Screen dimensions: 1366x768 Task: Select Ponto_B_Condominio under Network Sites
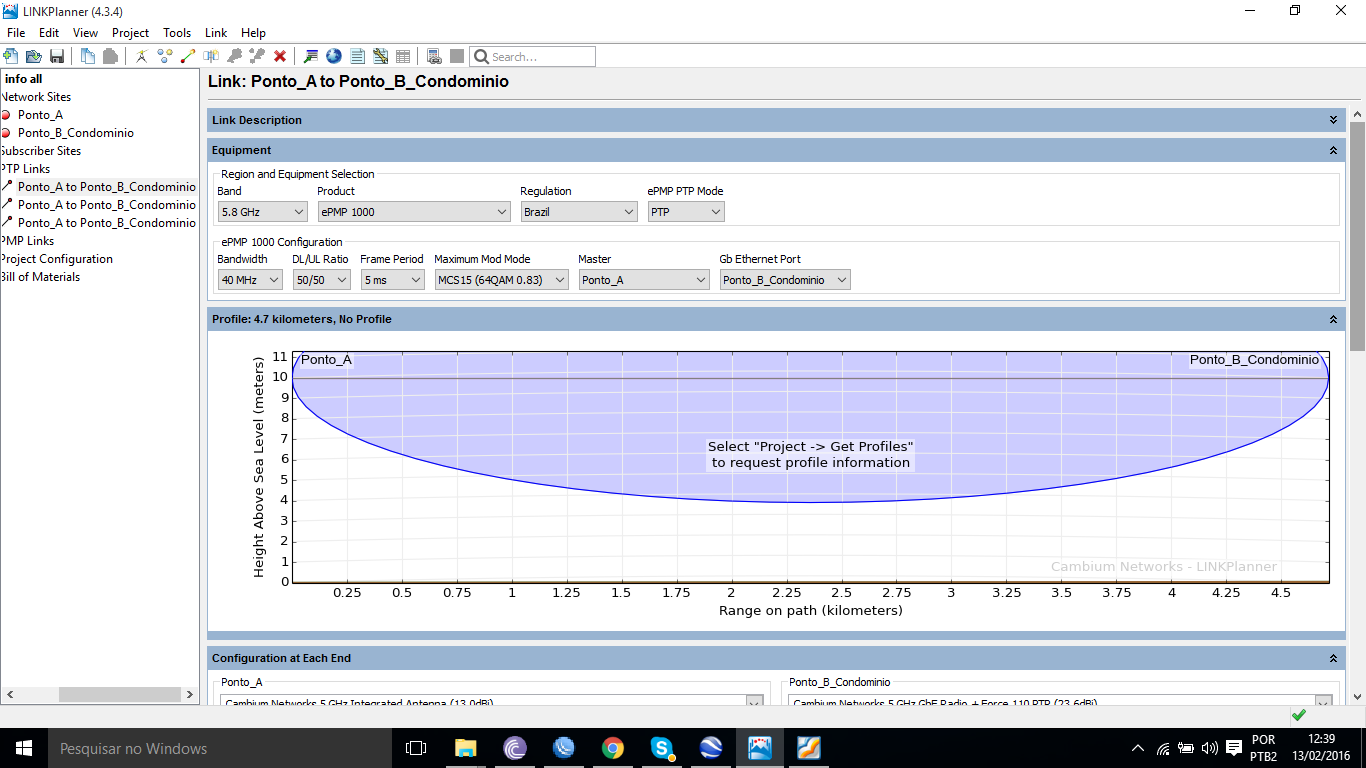[75, 133]
